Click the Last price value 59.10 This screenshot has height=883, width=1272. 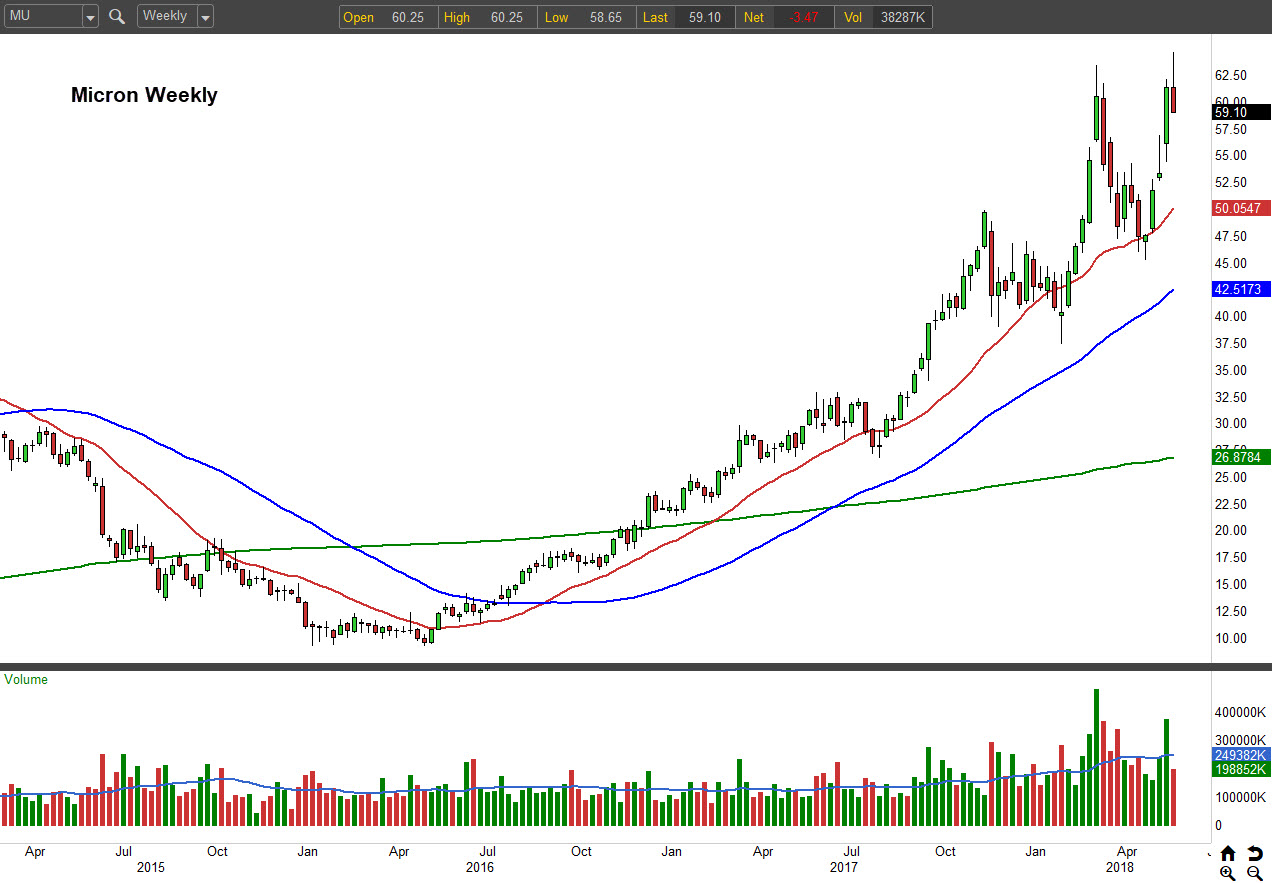[706, 17]
